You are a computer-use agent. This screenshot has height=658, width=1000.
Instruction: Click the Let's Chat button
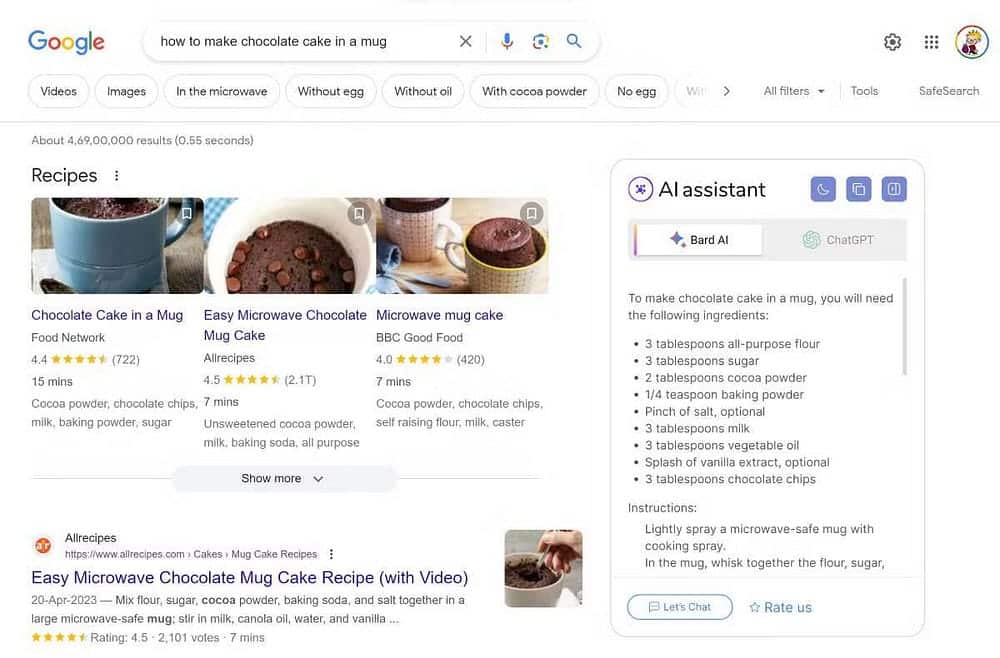click(680, 607)
